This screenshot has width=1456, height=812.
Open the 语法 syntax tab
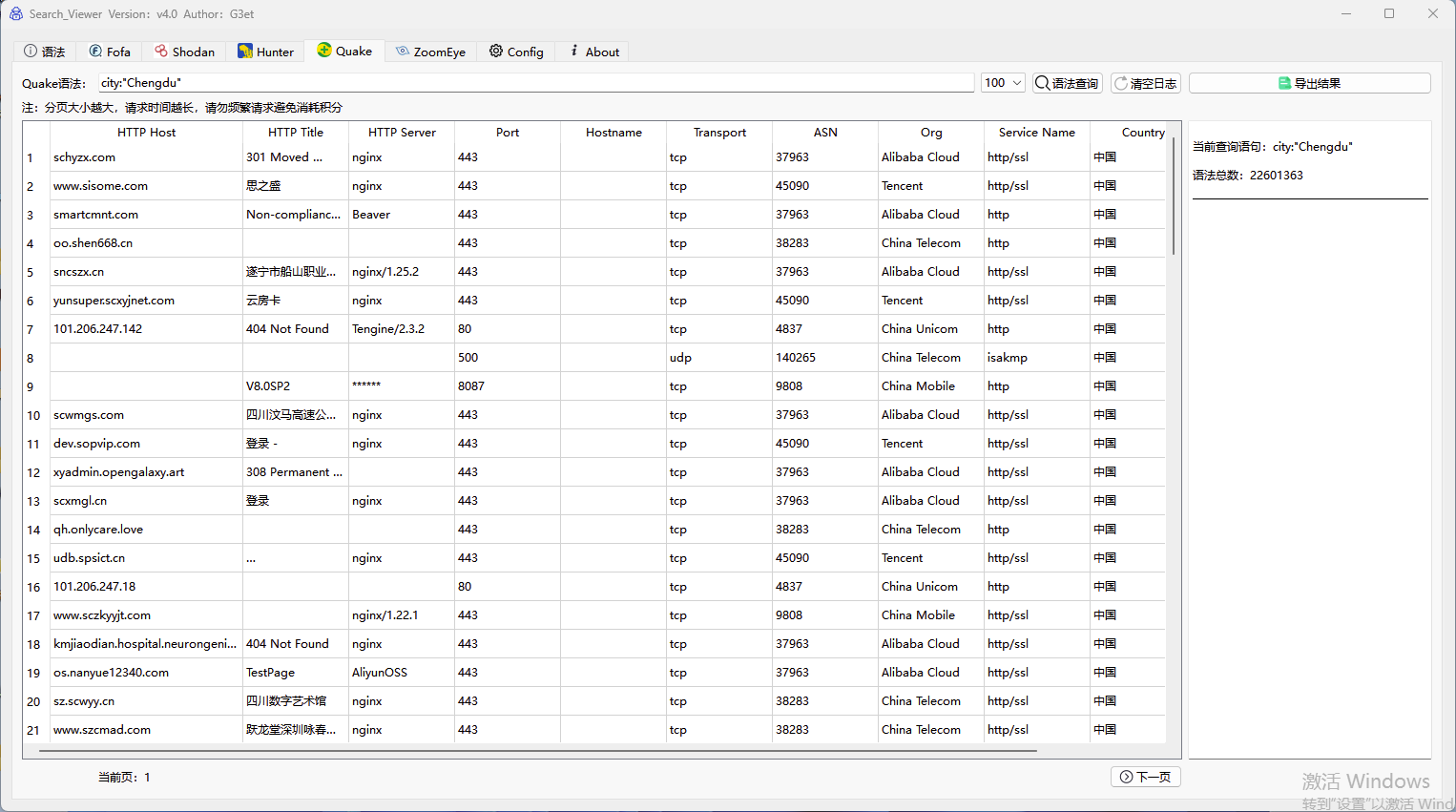click(x=45, y=52)
